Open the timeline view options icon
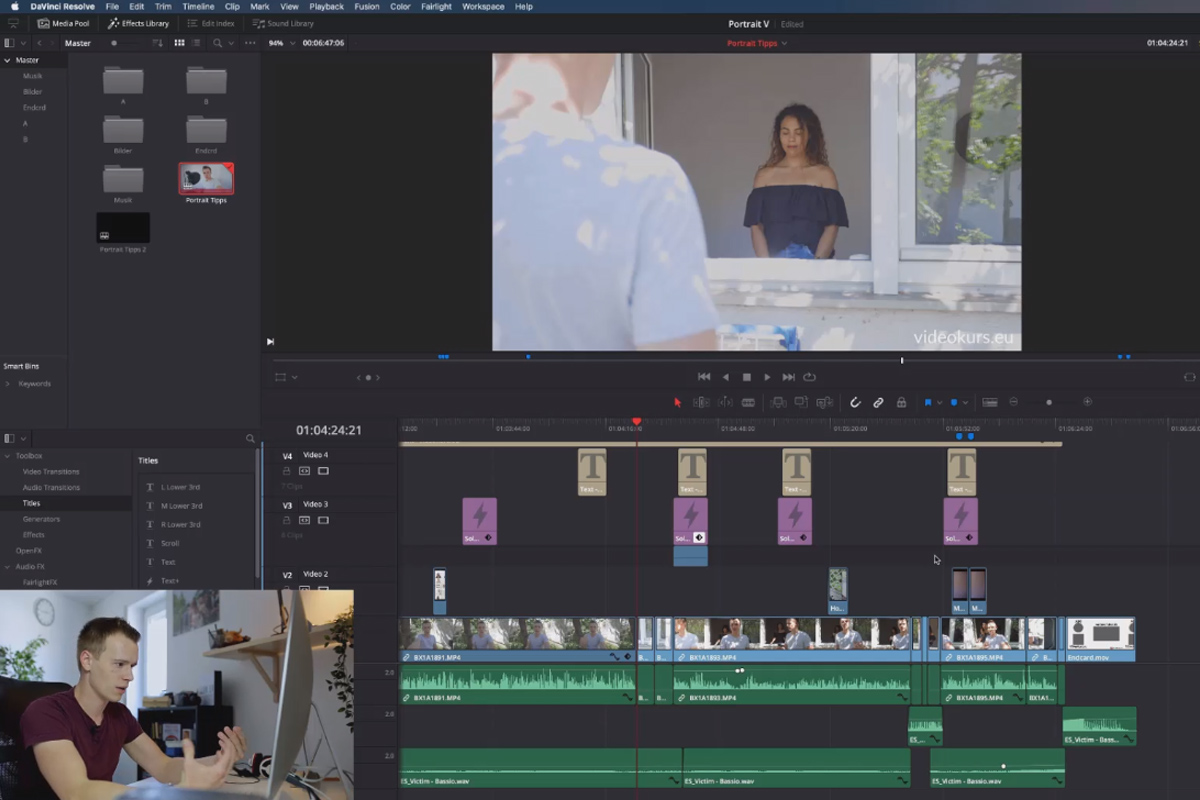Viewport: 1200px width, 800px height. 989,402
